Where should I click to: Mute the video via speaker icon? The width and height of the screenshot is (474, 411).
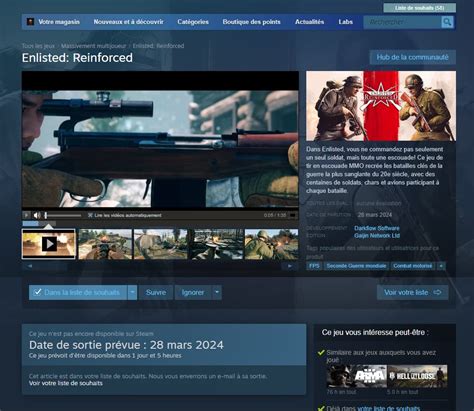coord(37,215)
